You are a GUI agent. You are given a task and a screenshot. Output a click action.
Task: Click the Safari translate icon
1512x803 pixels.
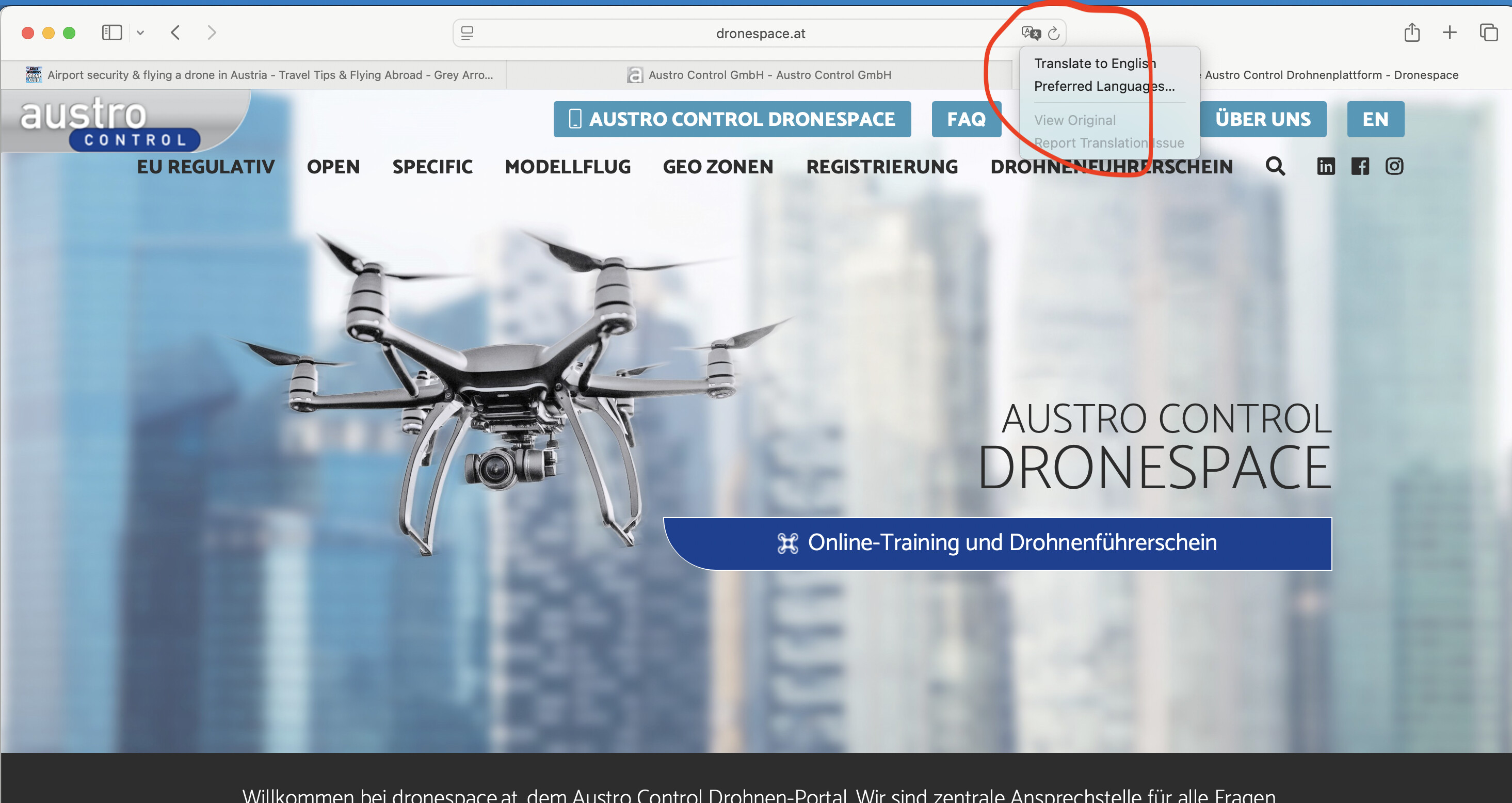click(x=1030, y=33)
